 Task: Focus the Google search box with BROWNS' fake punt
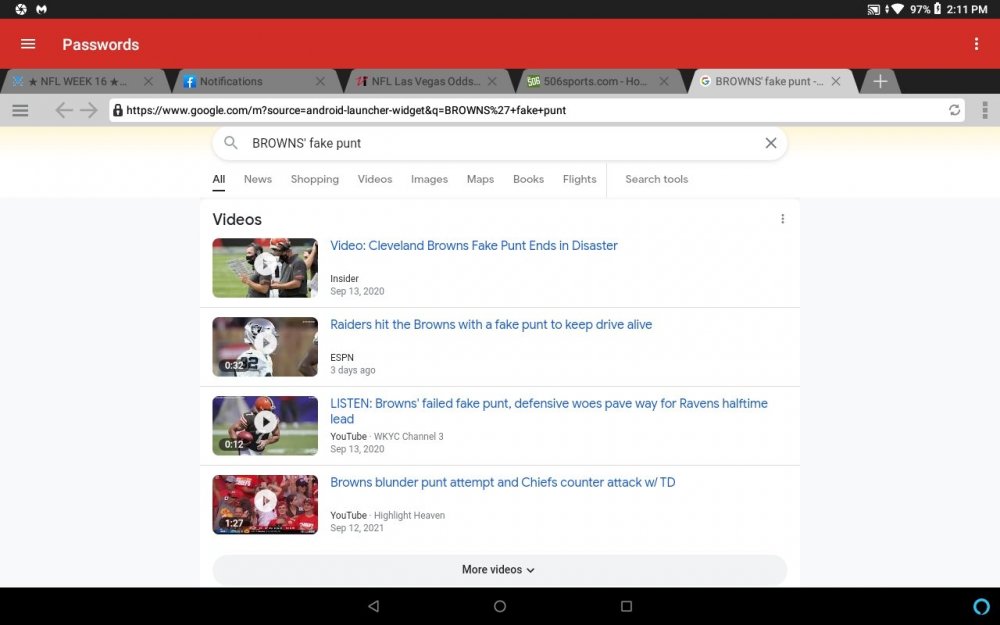(499, 143)
